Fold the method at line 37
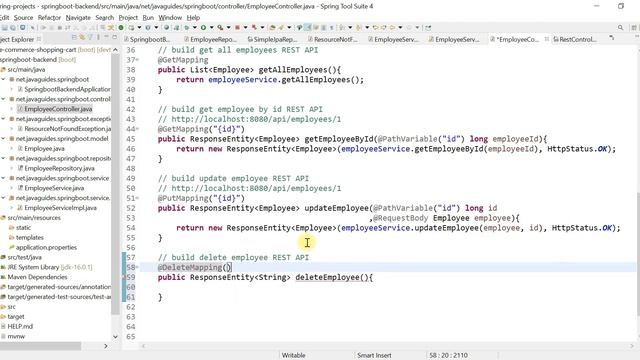 (138, 60)
